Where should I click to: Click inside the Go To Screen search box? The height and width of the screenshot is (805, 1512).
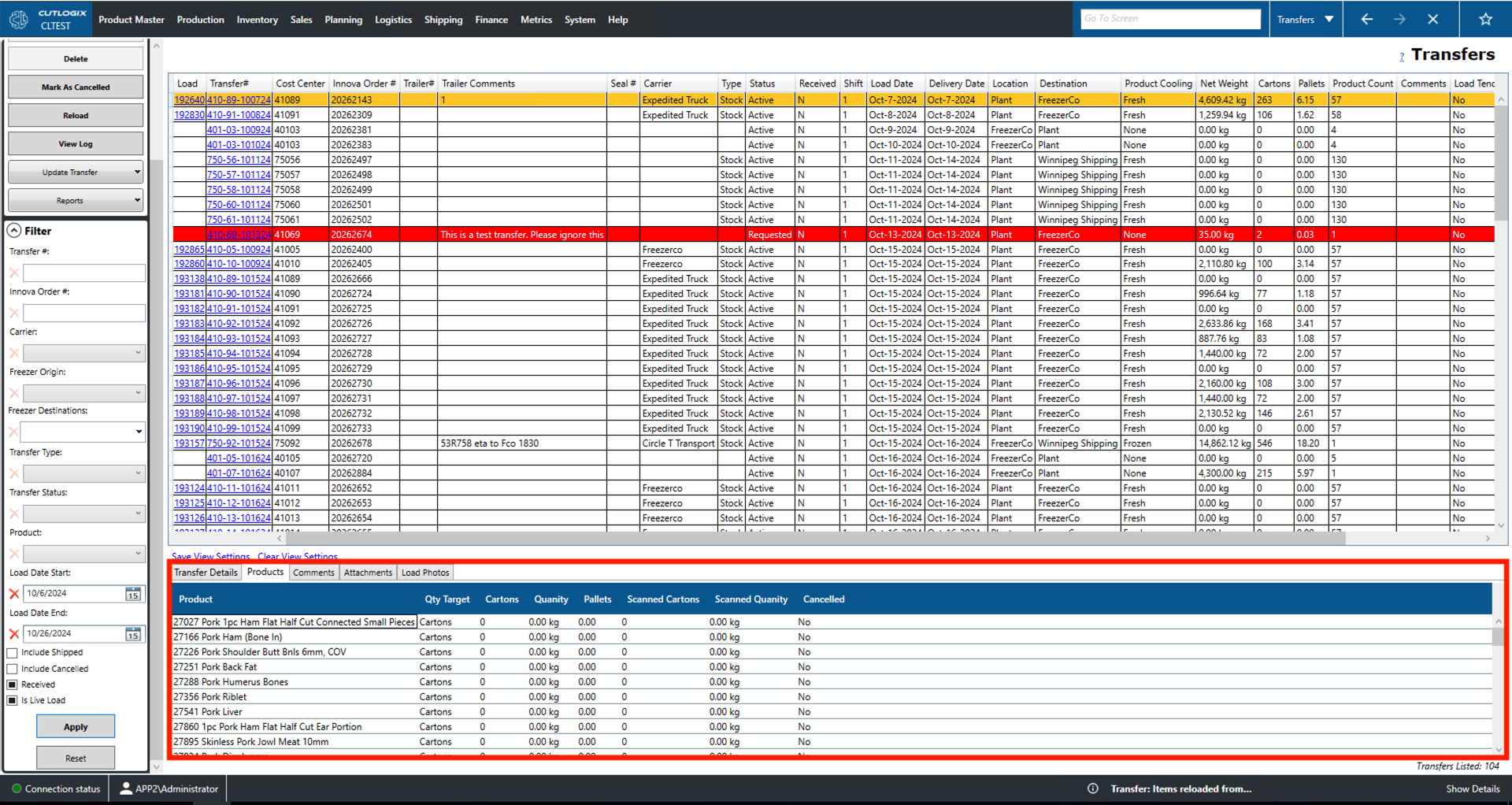tap(1171, 17)
